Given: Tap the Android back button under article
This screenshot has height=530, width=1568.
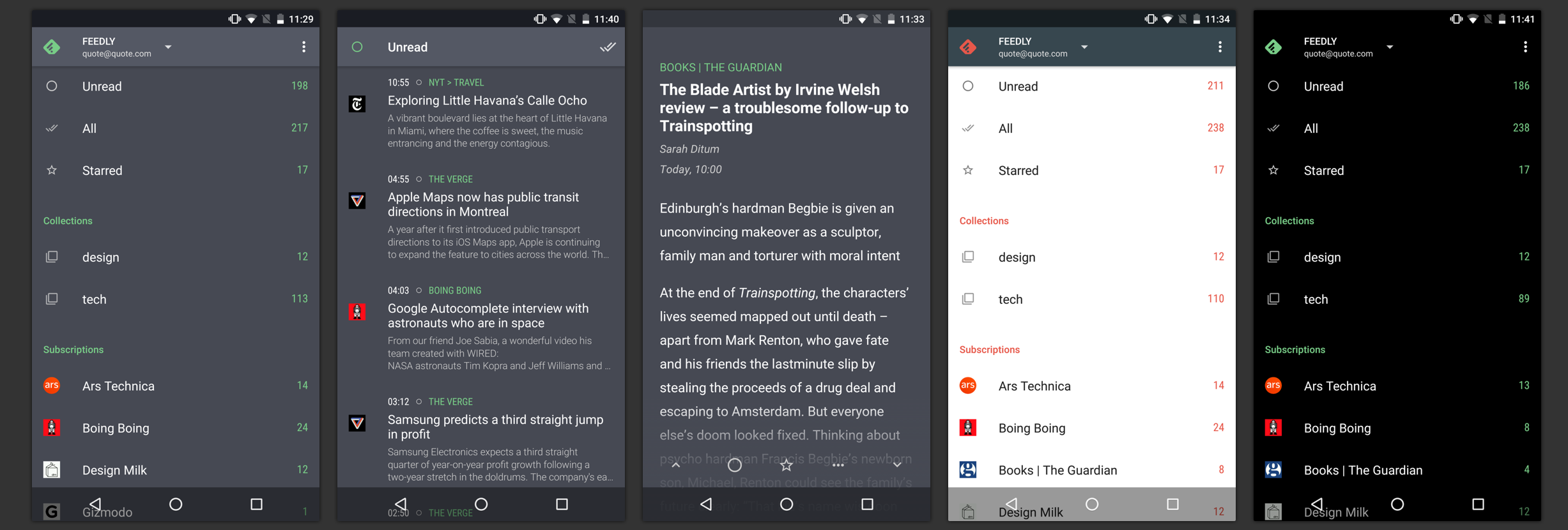Looking at the screenshot, I should [x=706, y=504].
